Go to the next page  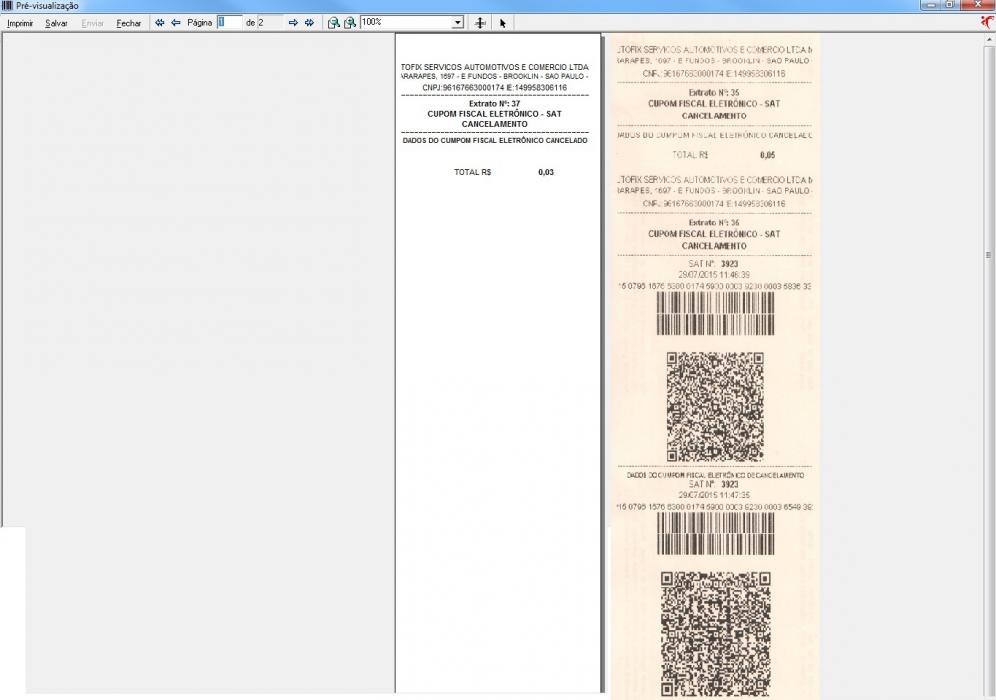pos(293,22)
